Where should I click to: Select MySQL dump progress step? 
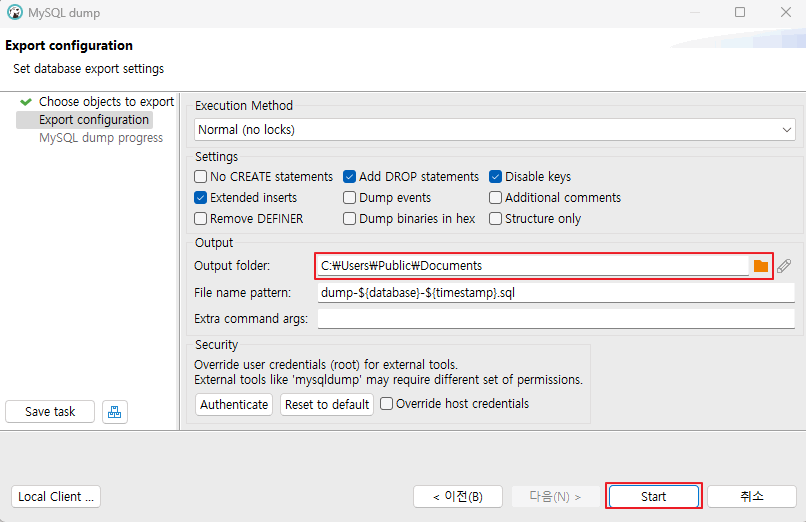pyautogui.click(x=101, y=138)
